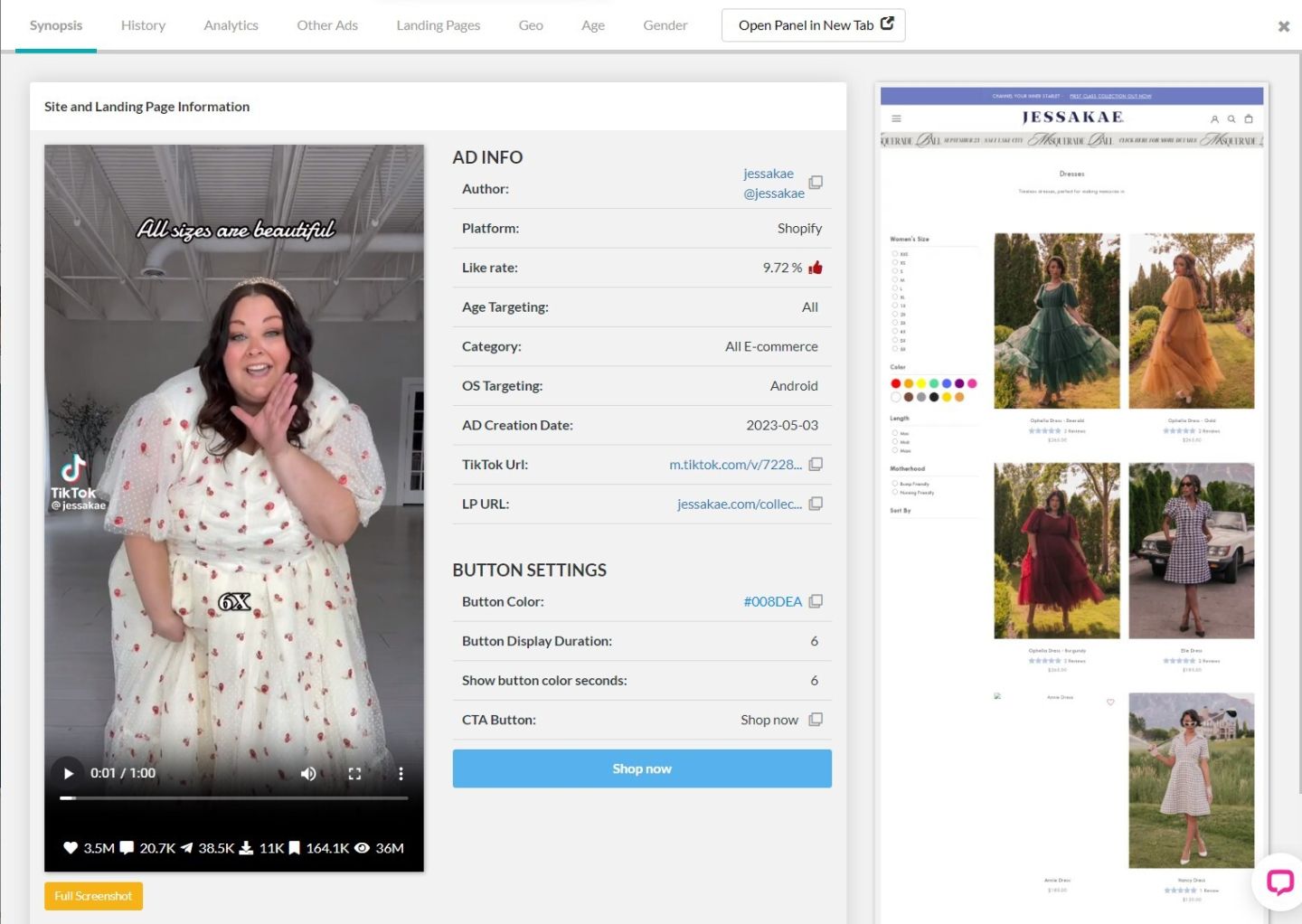This screenshot has width=1302, height=924.
Task: Mute the video audio
Action: pyautogui.click(x=308, y=773)
